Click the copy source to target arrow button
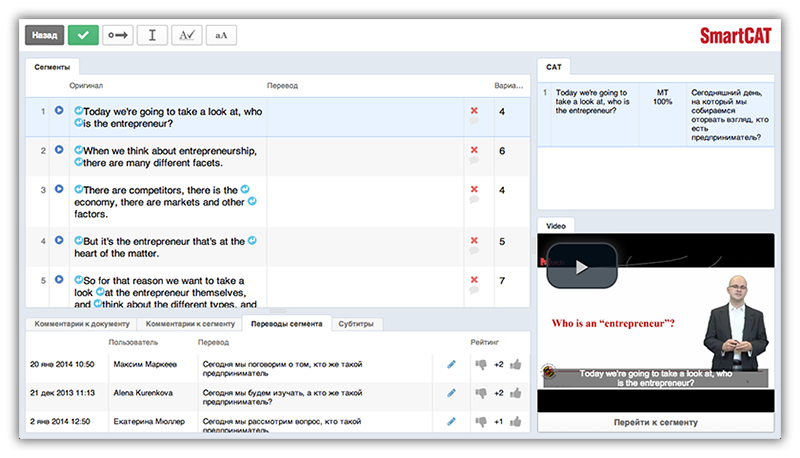The image size is (800, 458). [x=118, y=35]
